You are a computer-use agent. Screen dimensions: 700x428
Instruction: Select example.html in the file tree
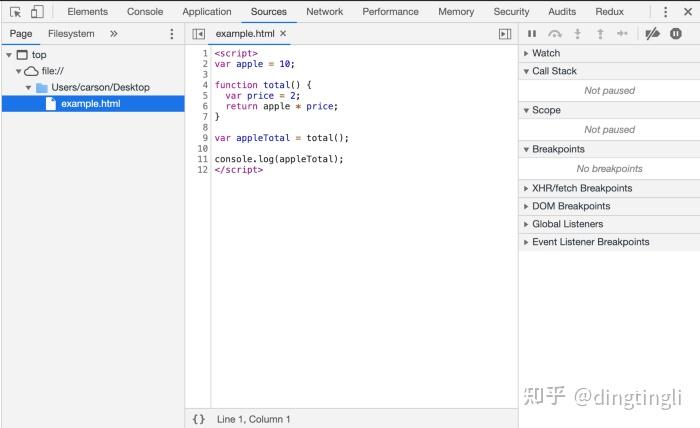[93, 104]
